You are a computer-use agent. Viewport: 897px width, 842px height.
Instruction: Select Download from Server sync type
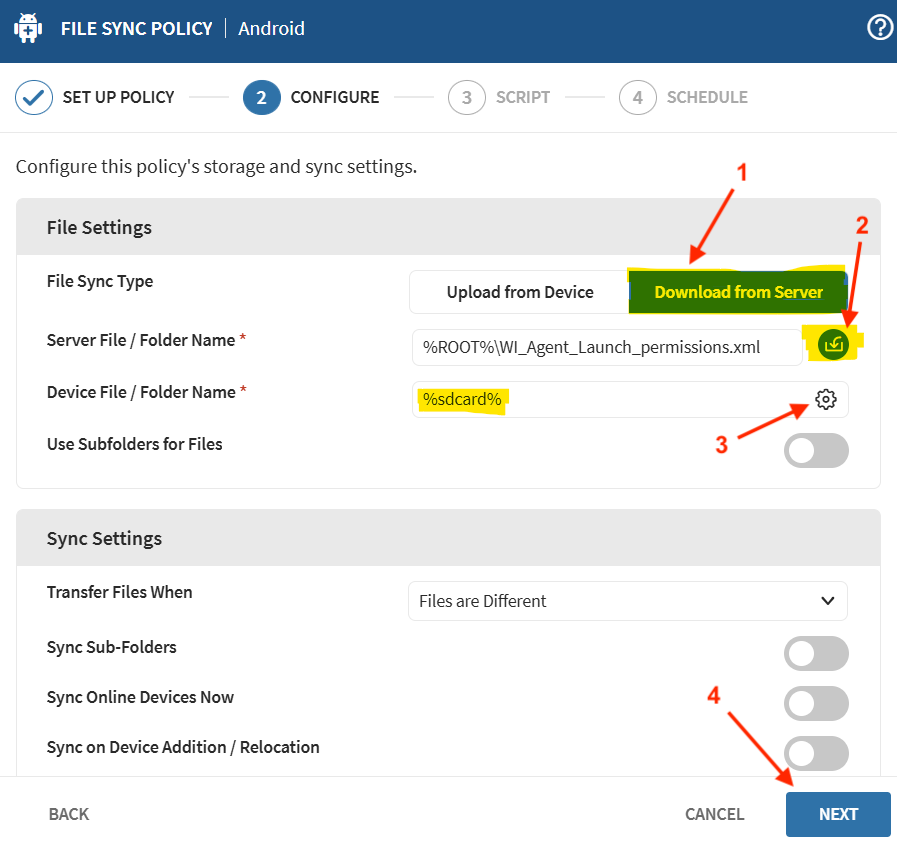point(738,292)
